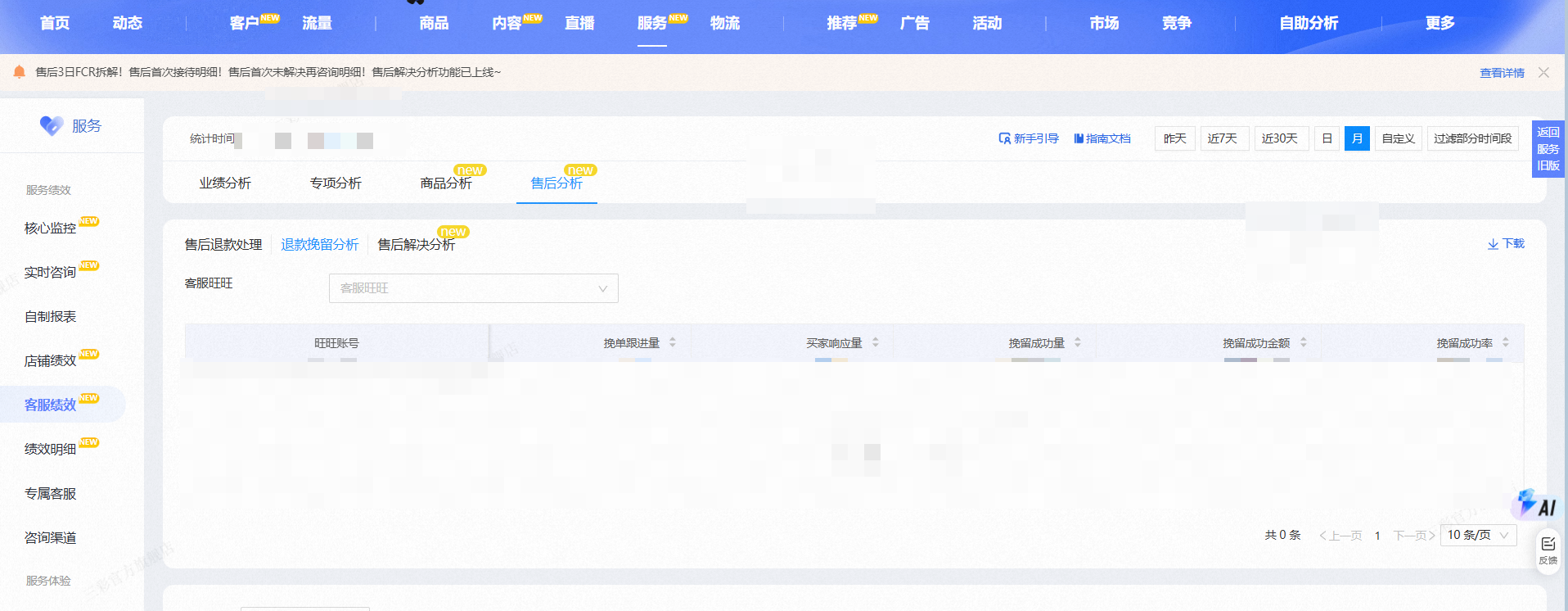Toggle 过滤部分时间段 filter
This screenshot has width=1568, height=611.
tap(1472, 138)
